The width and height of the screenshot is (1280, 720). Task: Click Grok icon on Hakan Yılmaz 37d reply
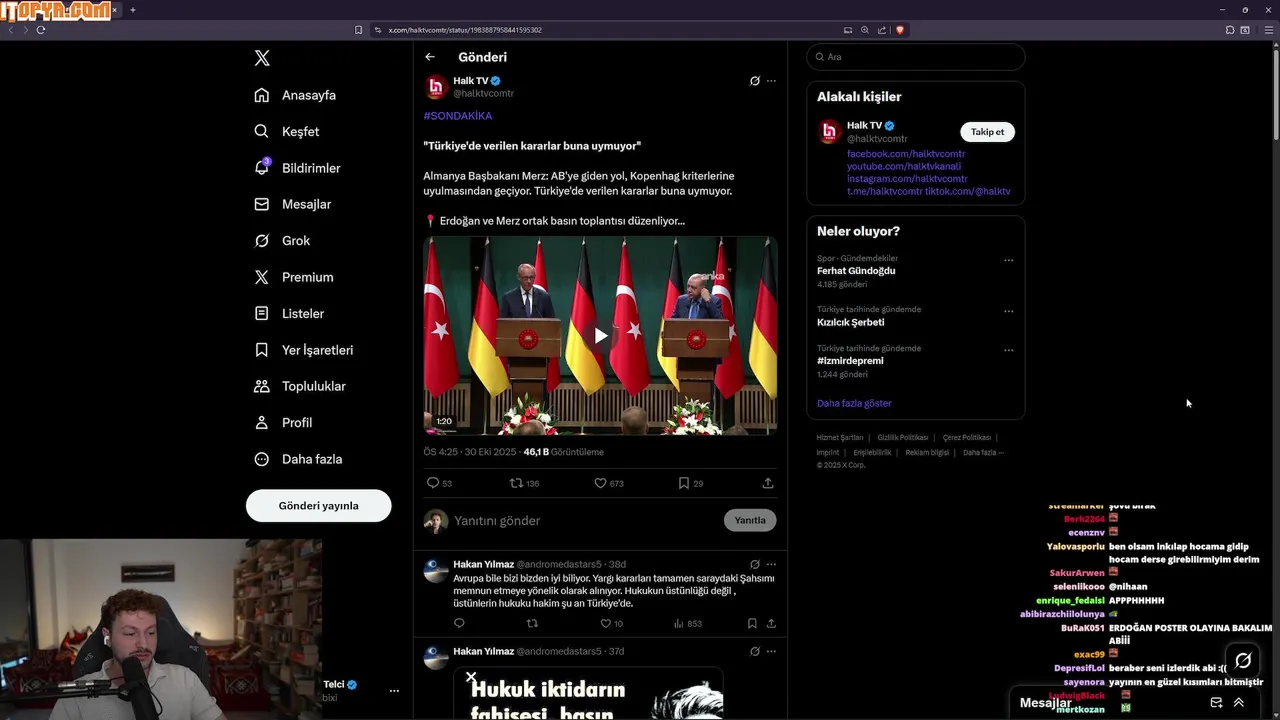click(x=755, y=651)
